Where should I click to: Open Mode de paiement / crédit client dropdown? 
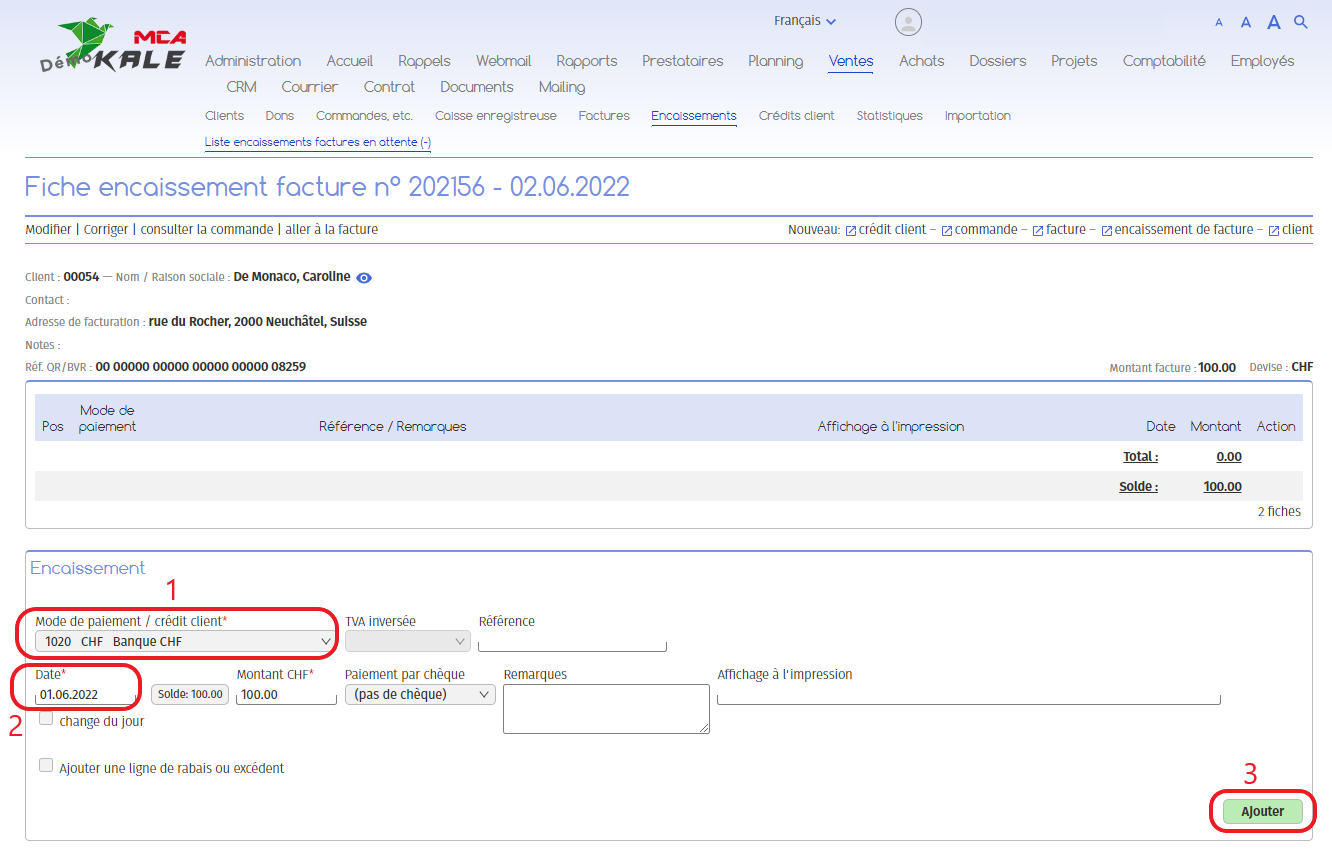[184, 641]
